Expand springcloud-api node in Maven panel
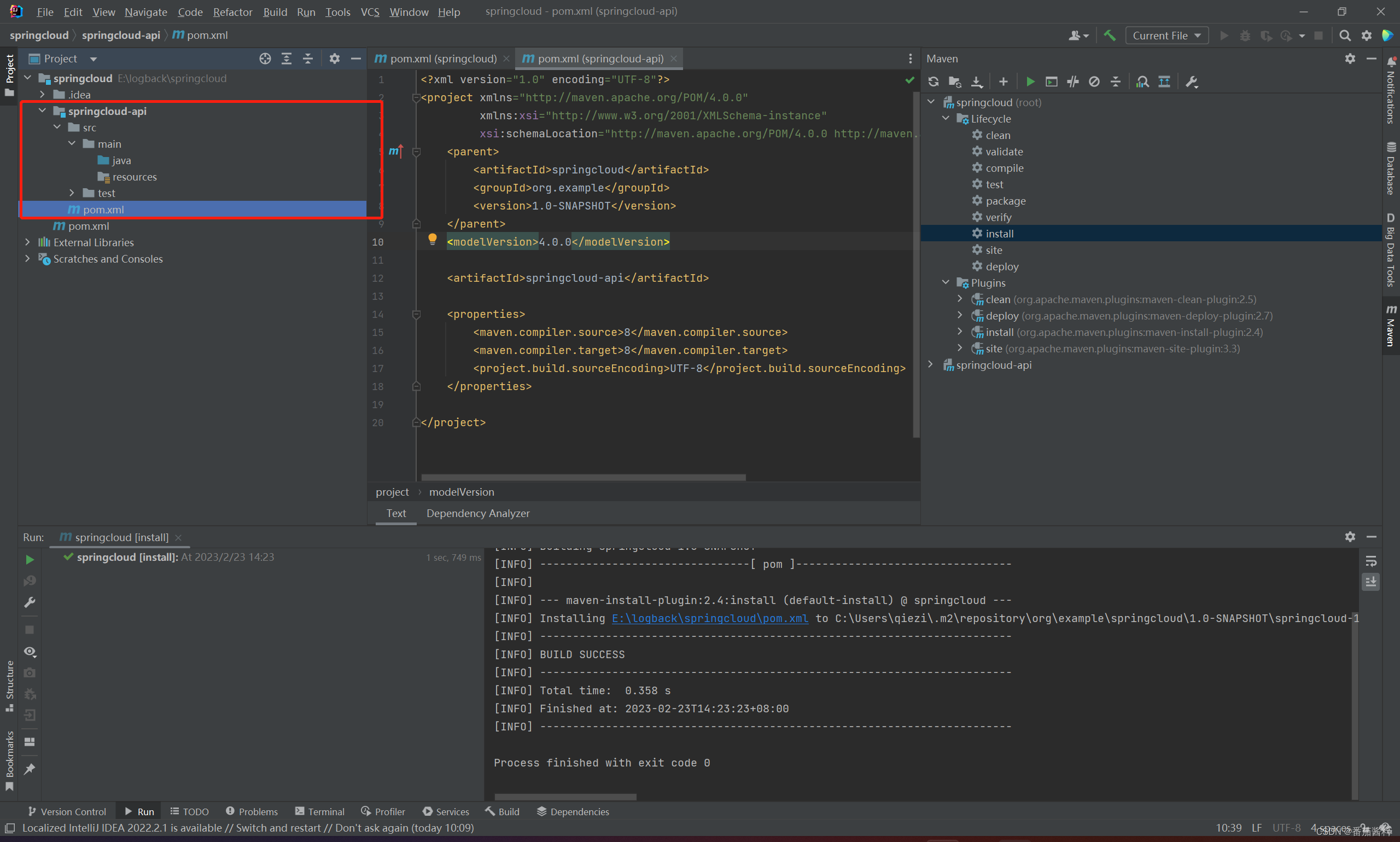 [x=930, y=365]
